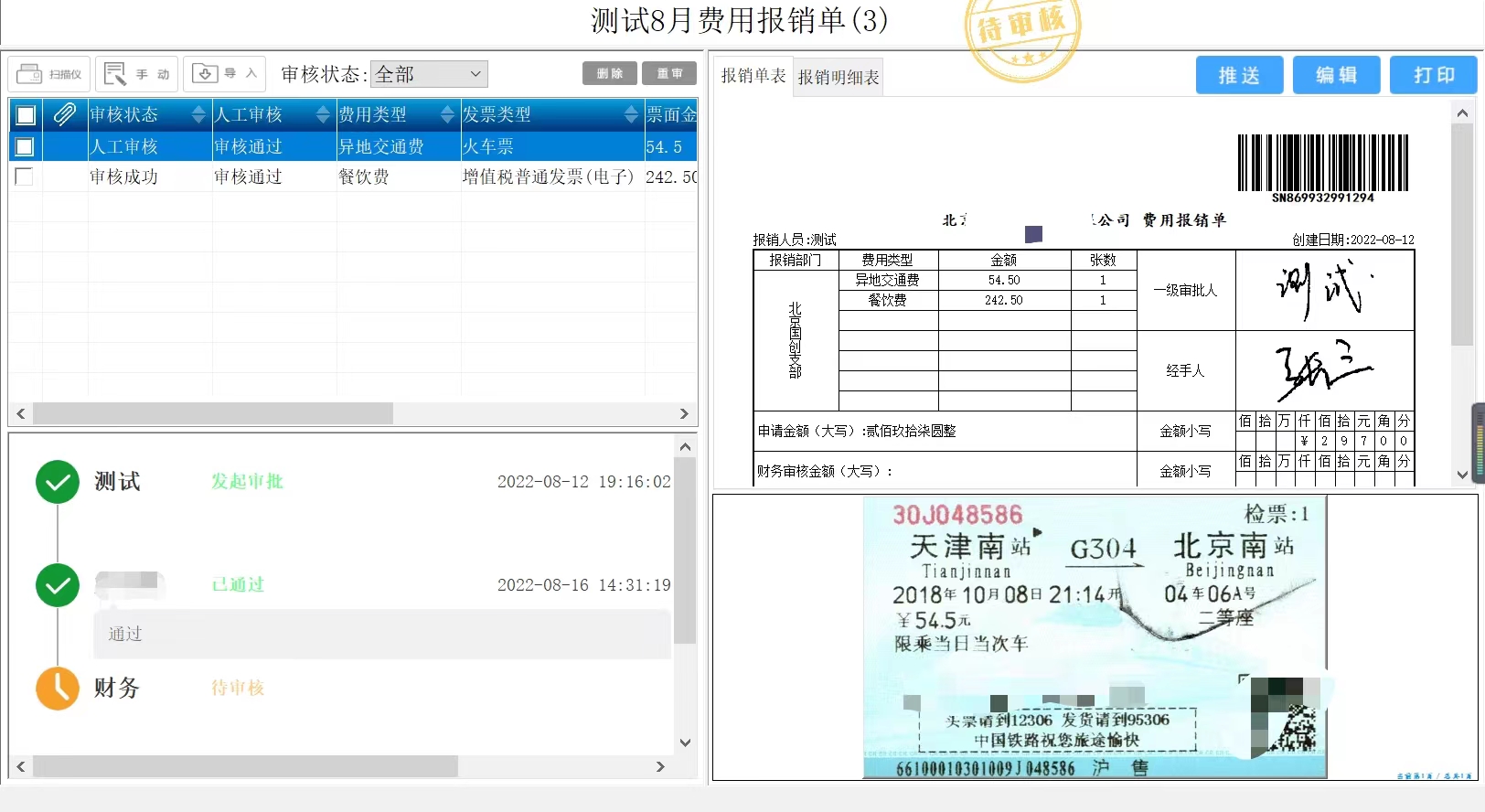
Task: Sort by 费用类型 column arrows
Action: pos(447,114)
